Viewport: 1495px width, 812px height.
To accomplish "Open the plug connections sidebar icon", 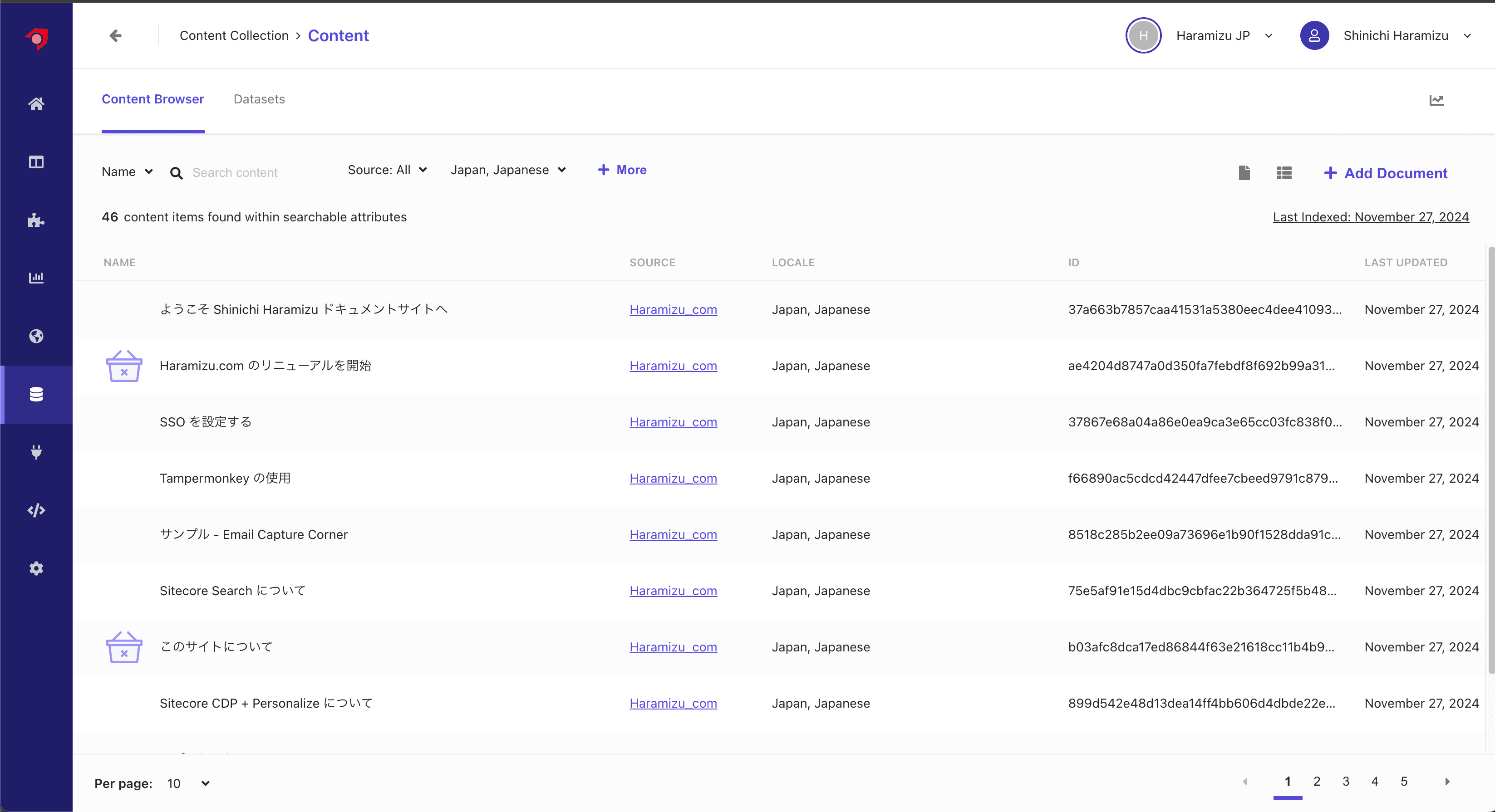I will tap(36, 452).
